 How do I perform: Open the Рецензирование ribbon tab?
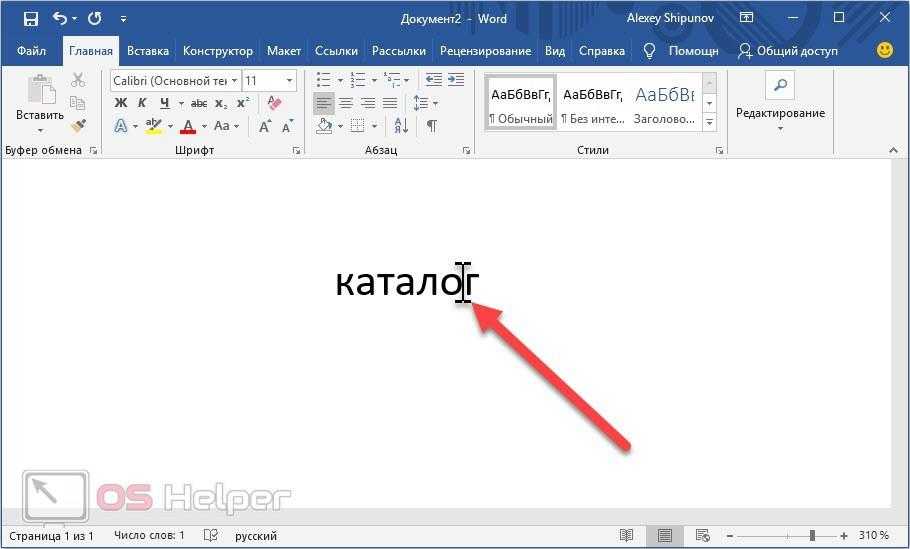pyautogui.click(x=485, y=50)
